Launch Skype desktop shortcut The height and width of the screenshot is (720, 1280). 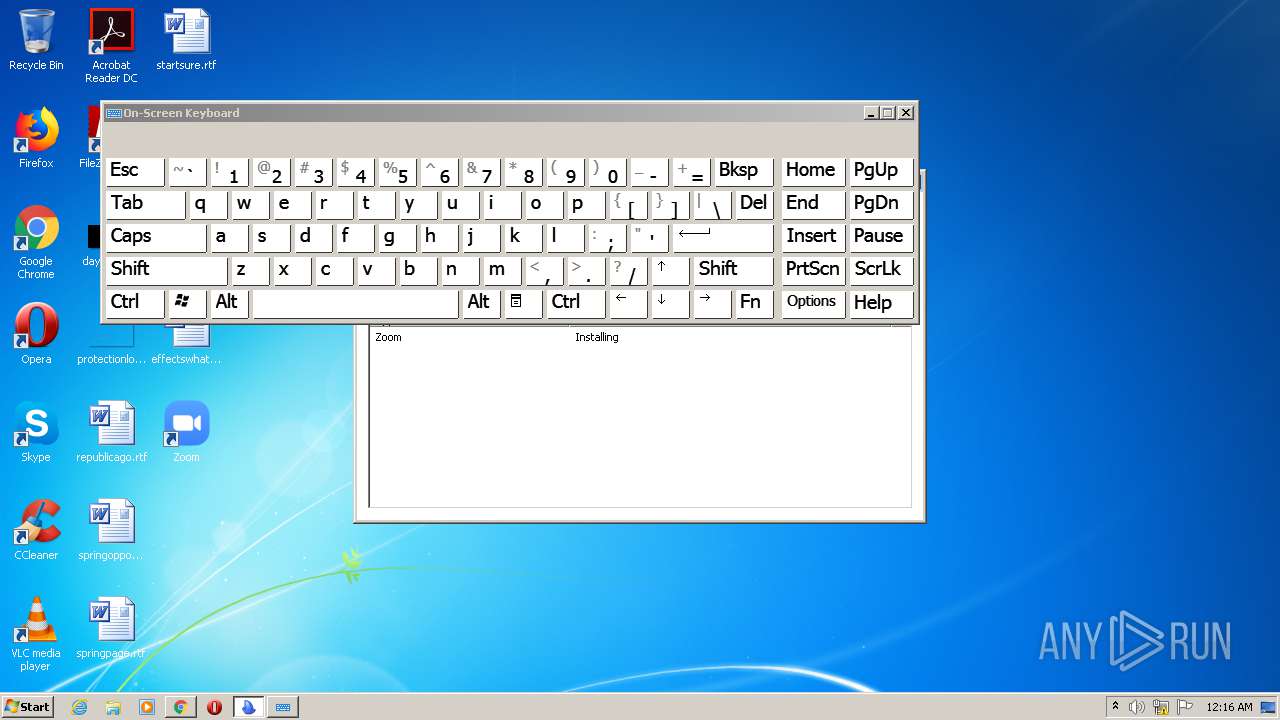point(36,432)
